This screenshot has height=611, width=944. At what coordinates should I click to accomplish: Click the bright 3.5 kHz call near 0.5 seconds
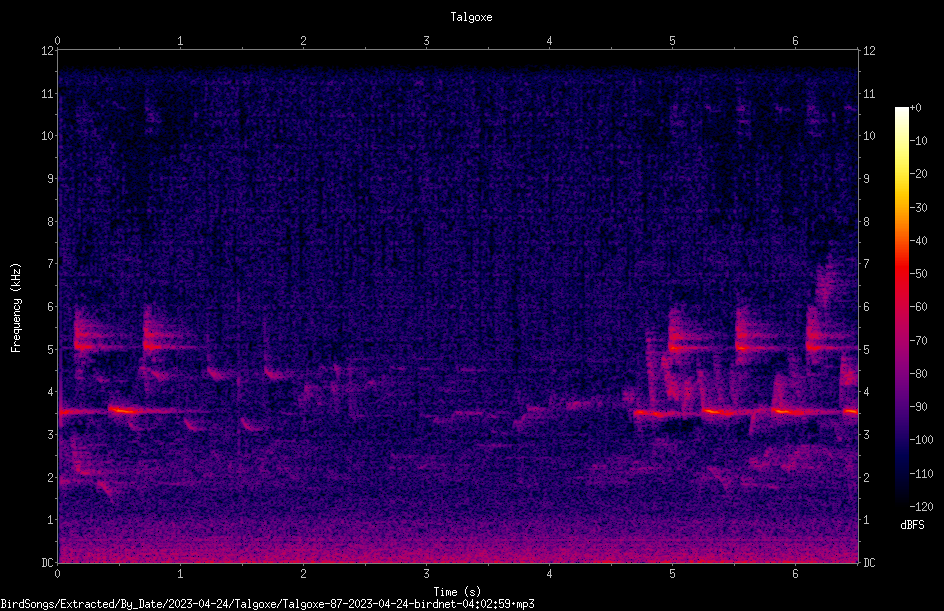pyautogui.click(x=123, y=411)
